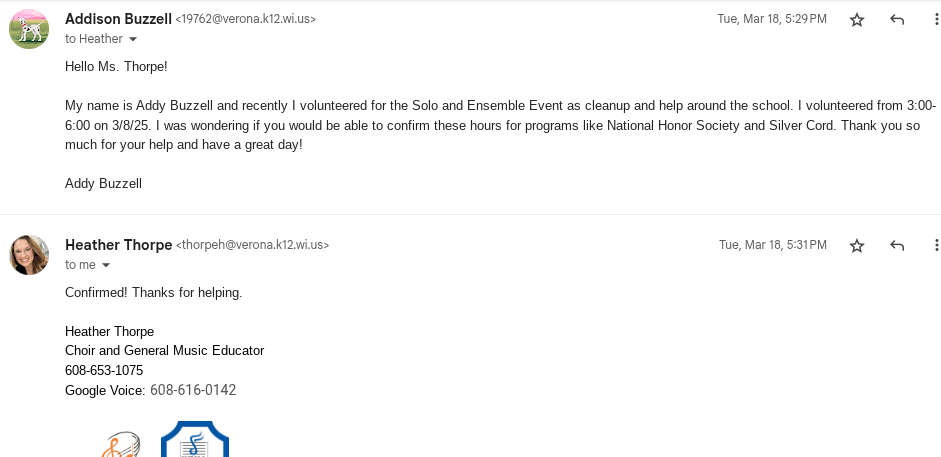The image size is (941, 457).
Task: Click the orange music note signature logo
Action: click(120, 445)
